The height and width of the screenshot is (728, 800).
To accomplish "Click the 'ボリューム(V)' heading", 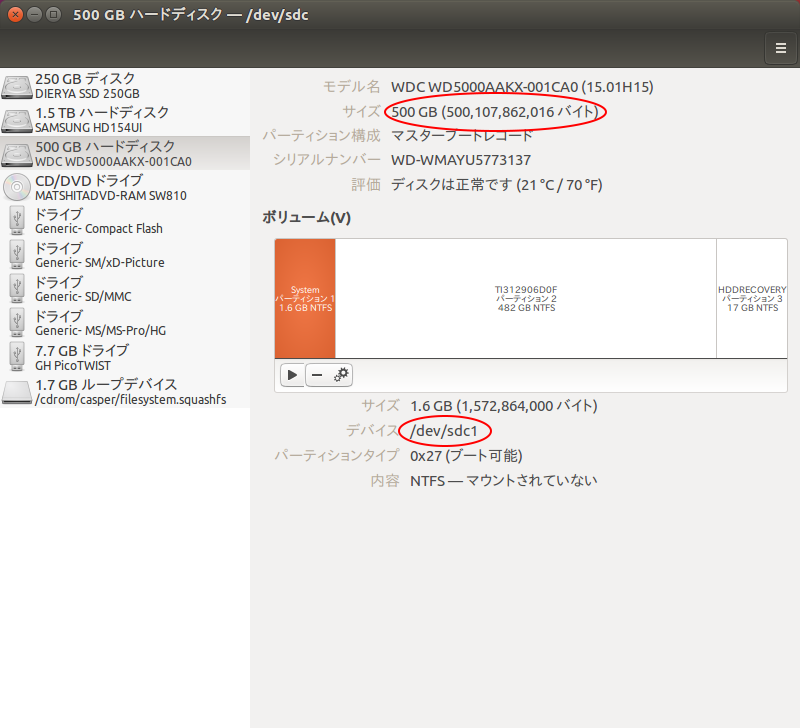I will [307, 218].
